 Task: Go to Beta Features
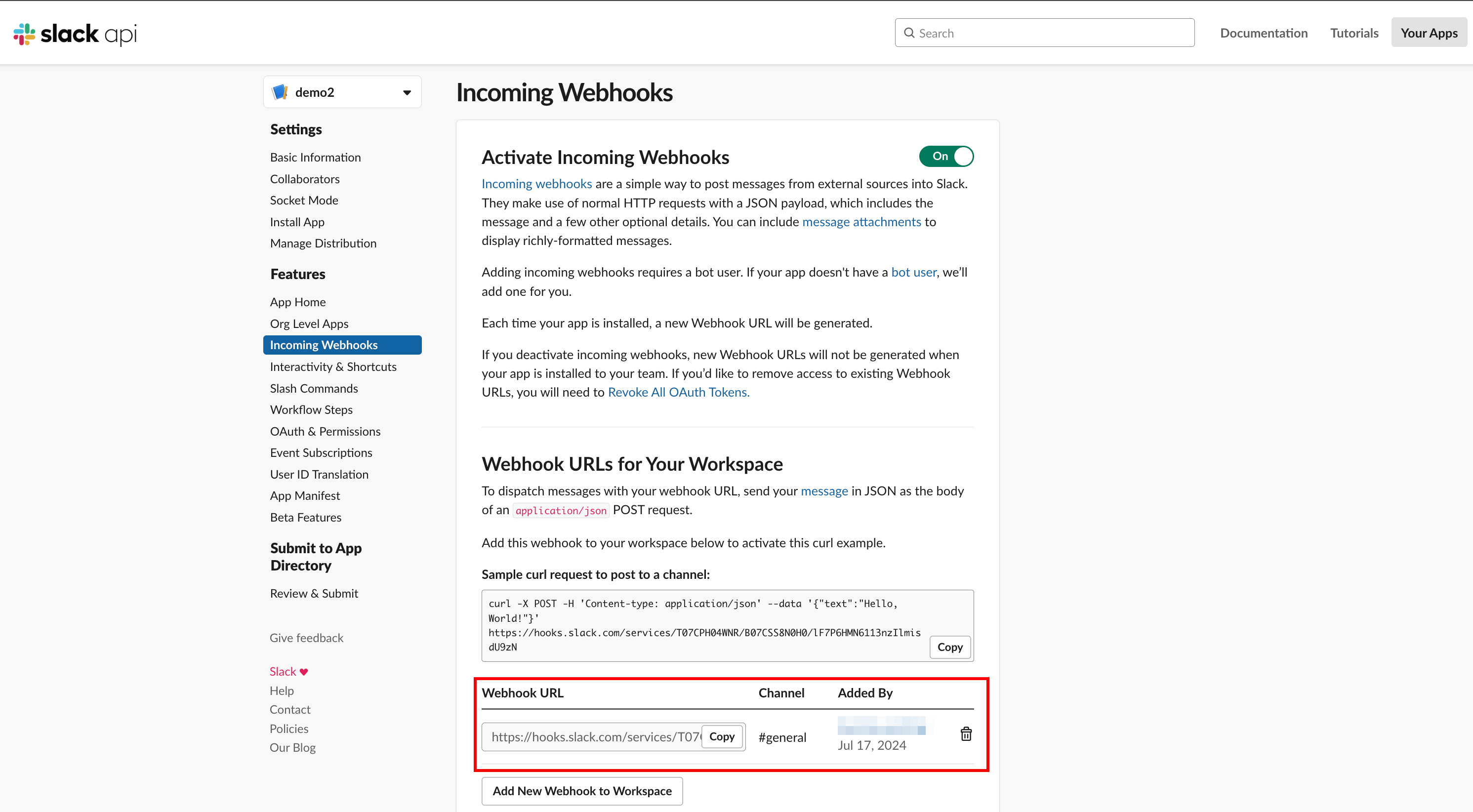click(x=306, y=517)
